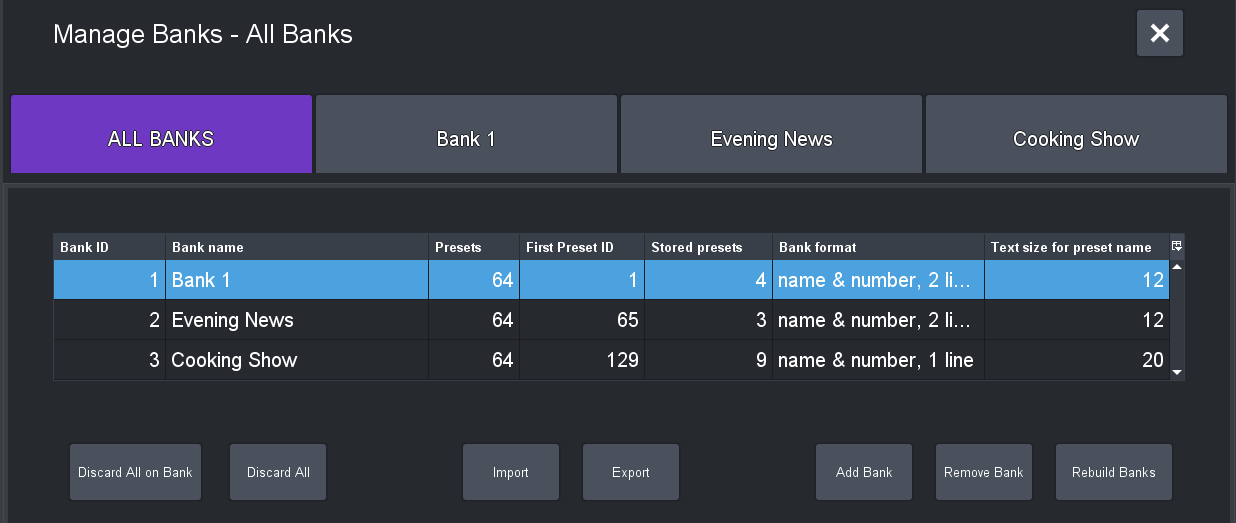Click stored presets value 3 for Evening News
The width and height of the screenshot is (1236, 523).
pos(709,320)
